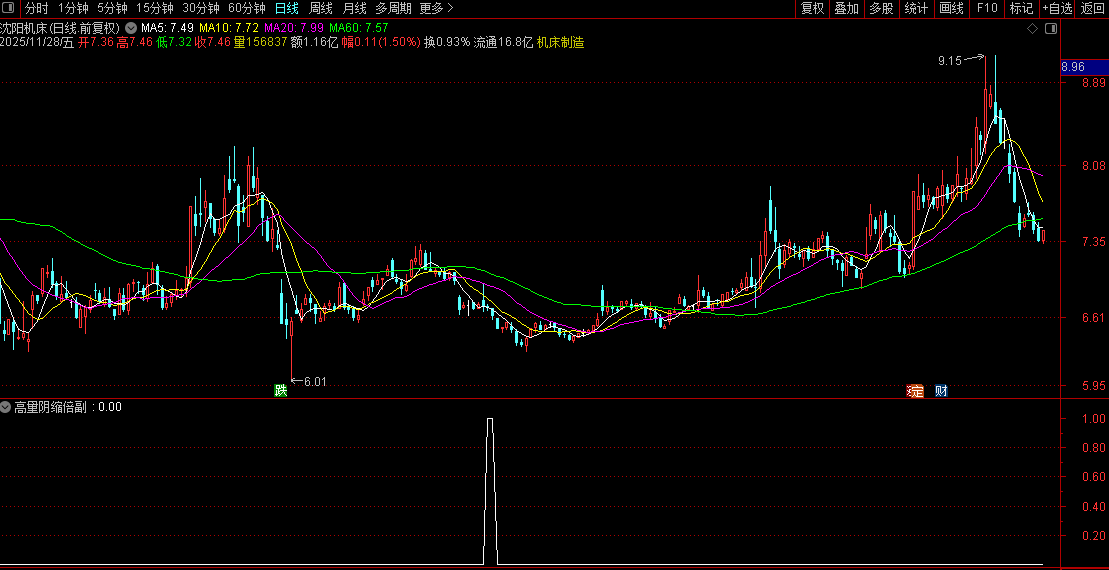1109x570 pixels.
Task: Open F10 company info
Action: coord(987,8)
